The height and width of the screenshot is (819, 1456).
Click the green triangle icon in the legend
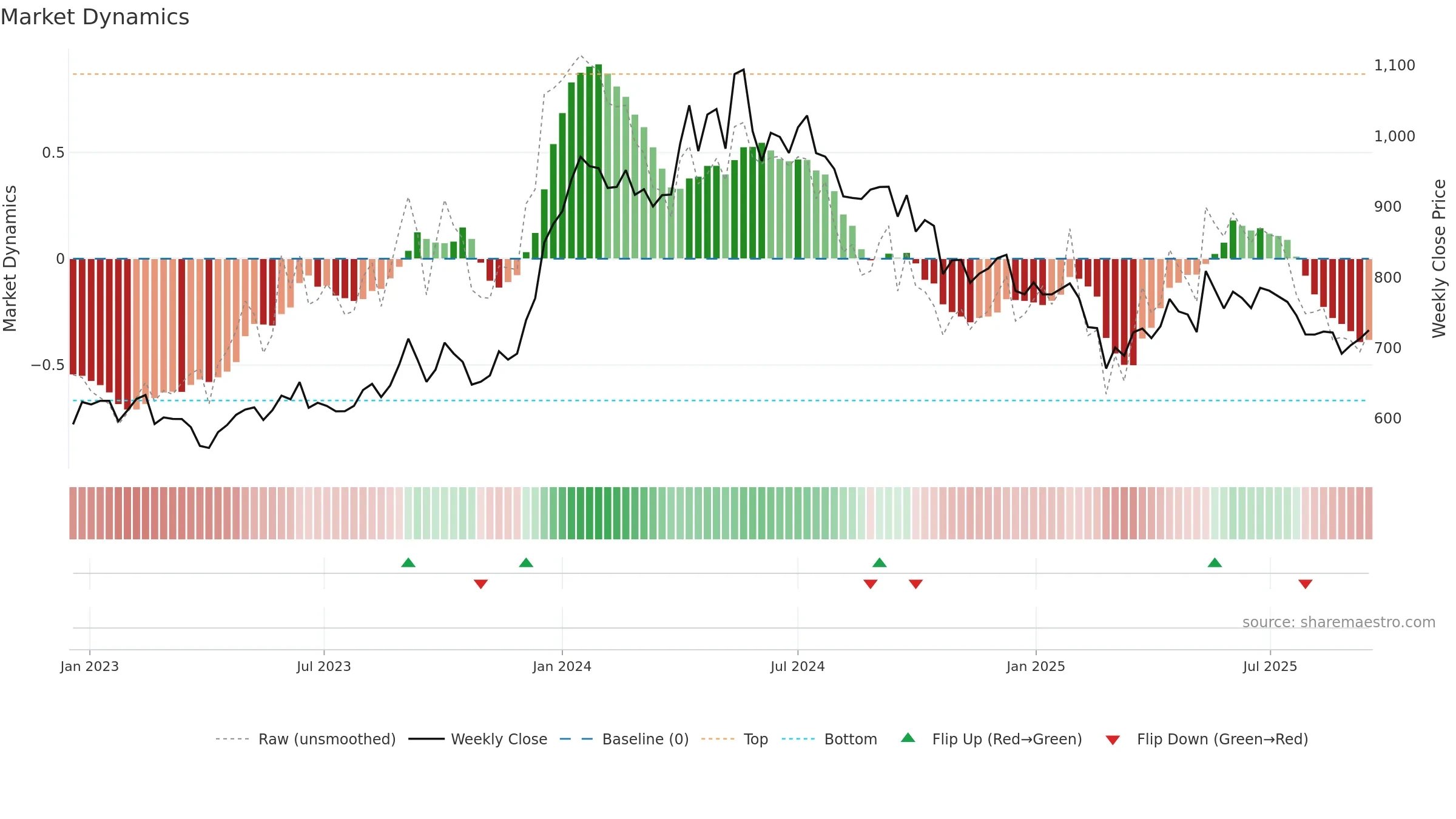point(908,738)
